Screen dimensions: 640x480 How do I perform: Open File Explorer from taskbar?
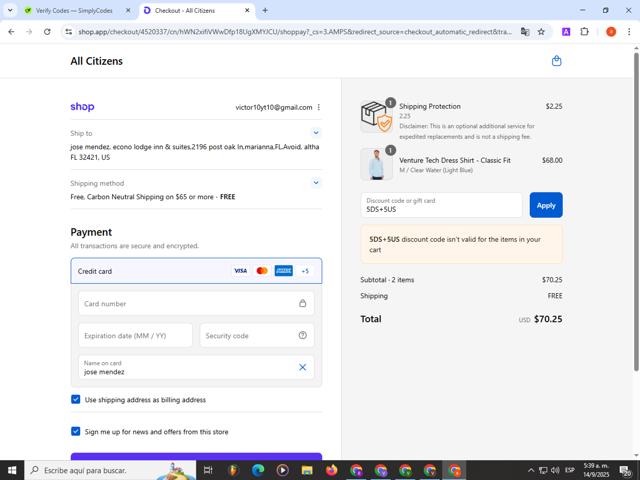click(x=307, y=470)
